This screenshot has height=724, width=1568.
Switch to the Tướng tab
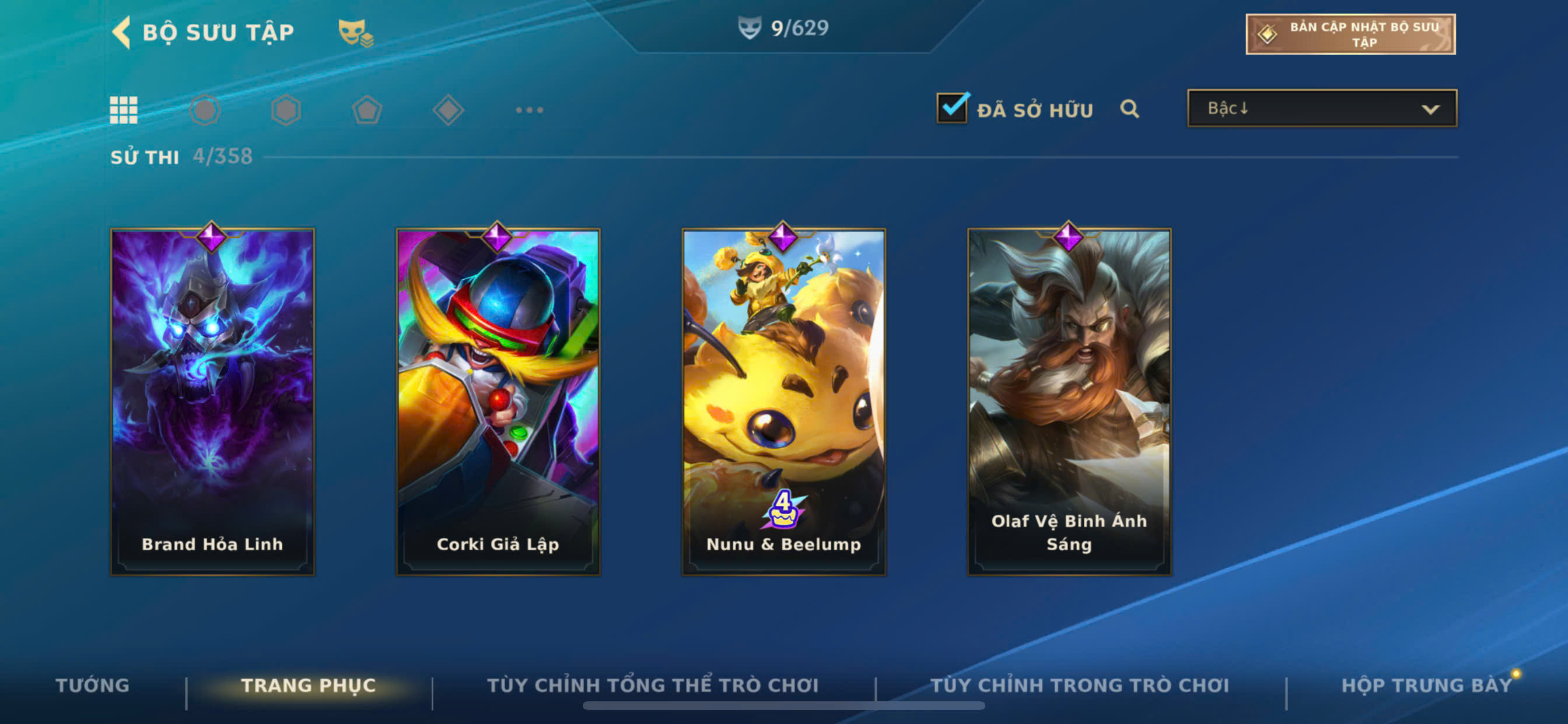click(93, 685)
